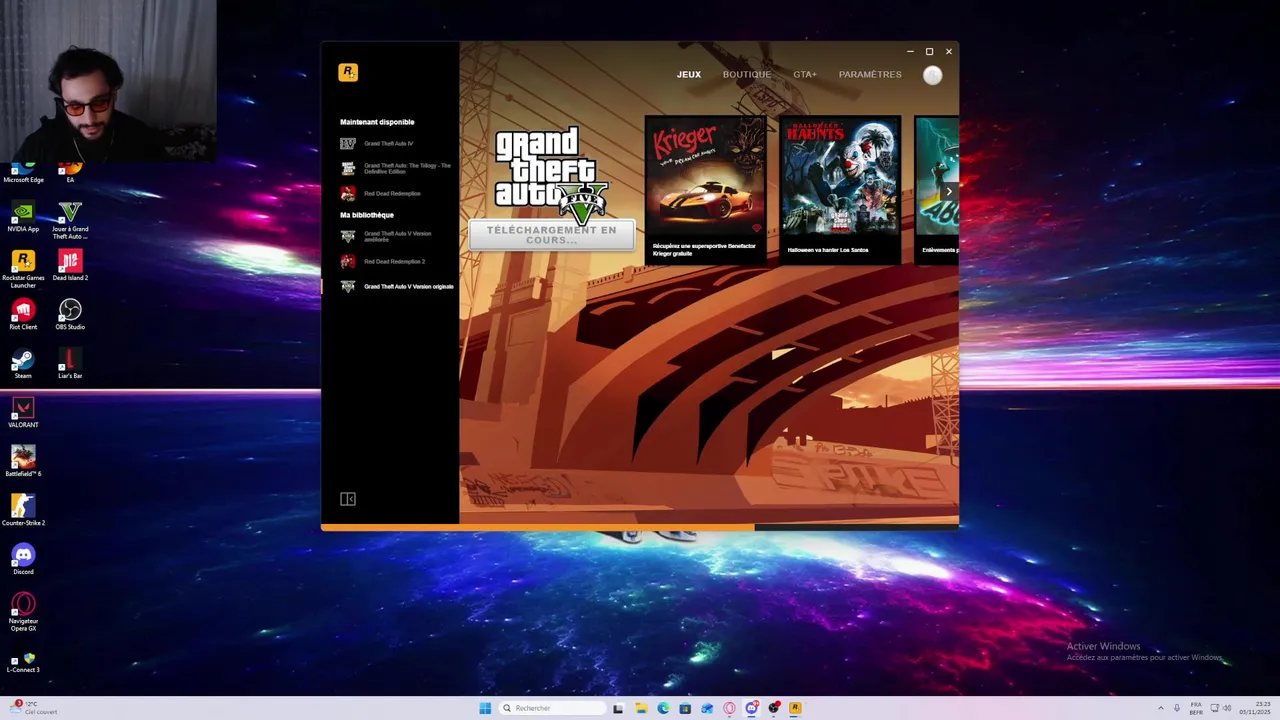This screenshot has width=1280, height=720.
Task: Minimize the Rockstar launcher window
Action: point(910,51)
